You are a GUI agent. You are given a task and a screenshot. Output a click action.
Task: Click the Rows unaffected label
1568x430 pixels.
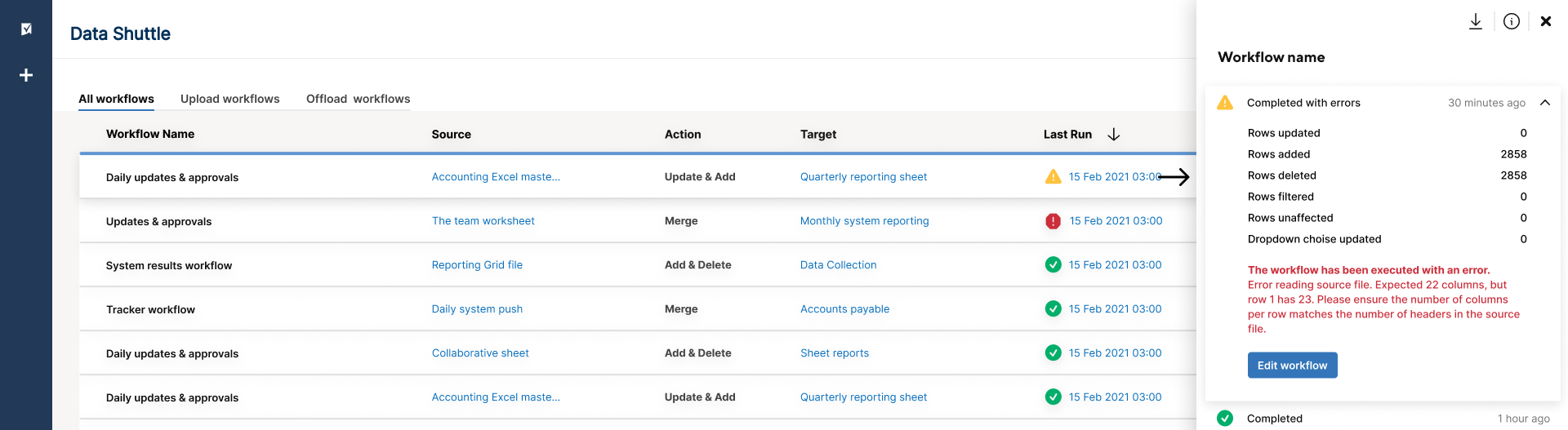pos(1290,218)
